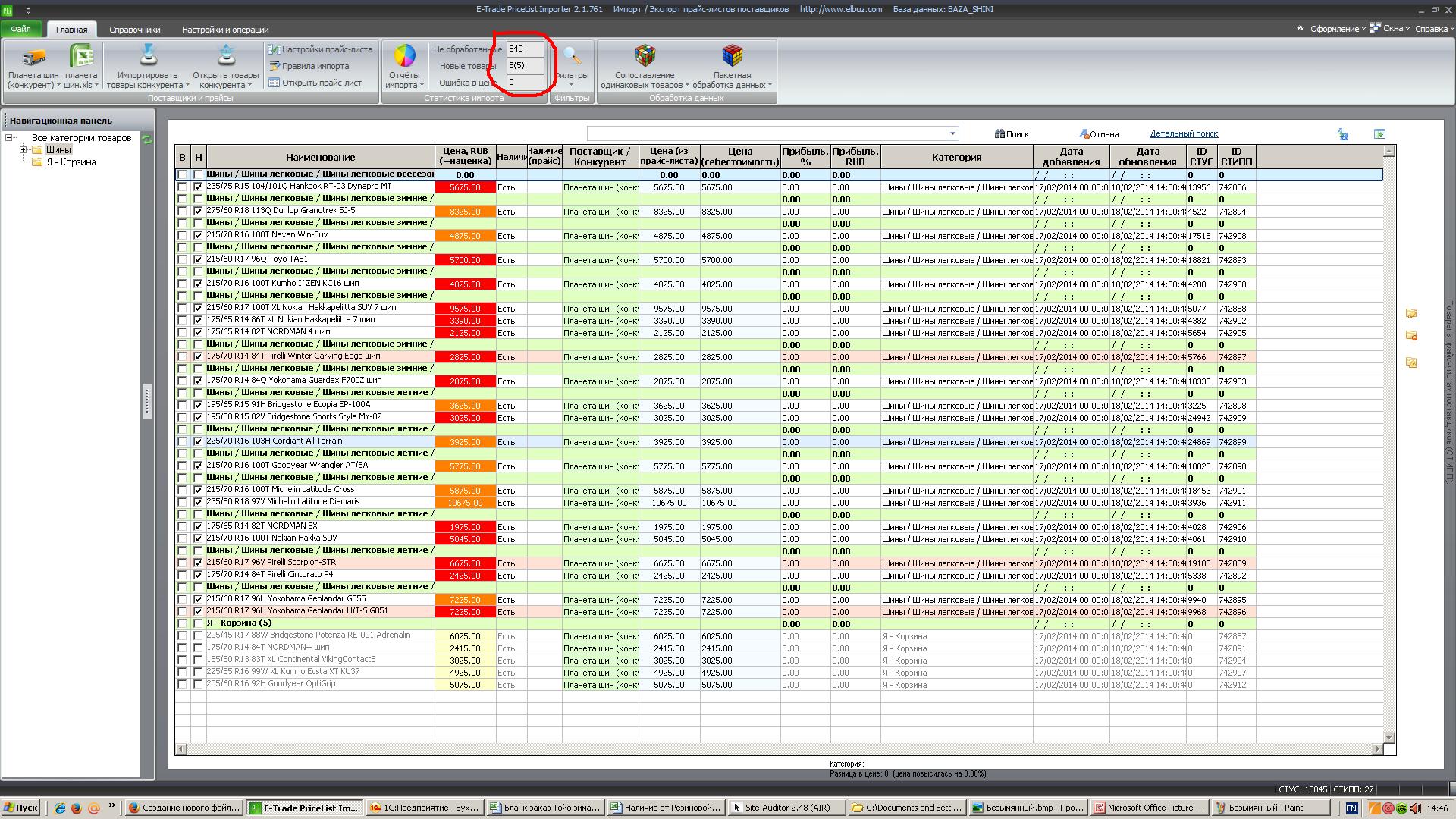Click the folder icon with red minus
Image resolution: width=1456 pixels, height=819 pixels.
coord(1411,336)
